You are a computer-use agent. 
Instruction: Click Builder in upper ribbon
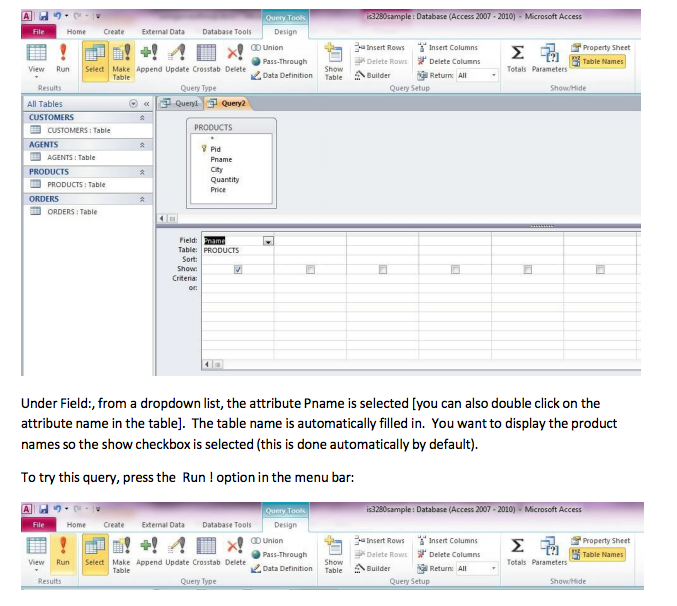click(x=372, y=75)
